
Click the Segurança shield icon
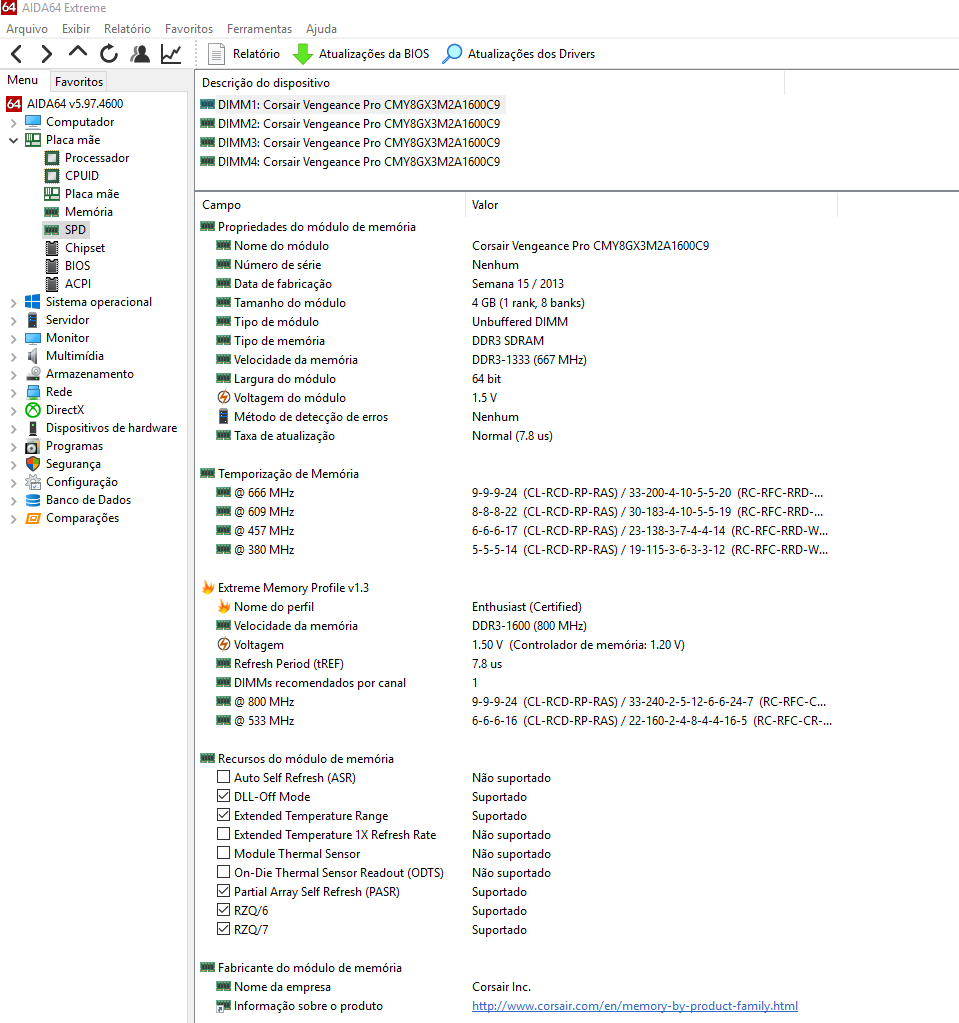click(33, 464)
